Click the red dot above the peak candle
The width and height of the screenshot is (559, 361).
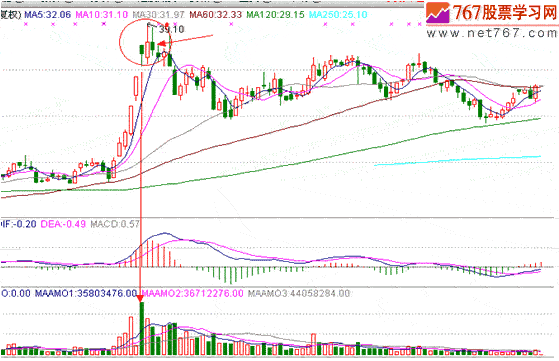click(x=167, y=24)
